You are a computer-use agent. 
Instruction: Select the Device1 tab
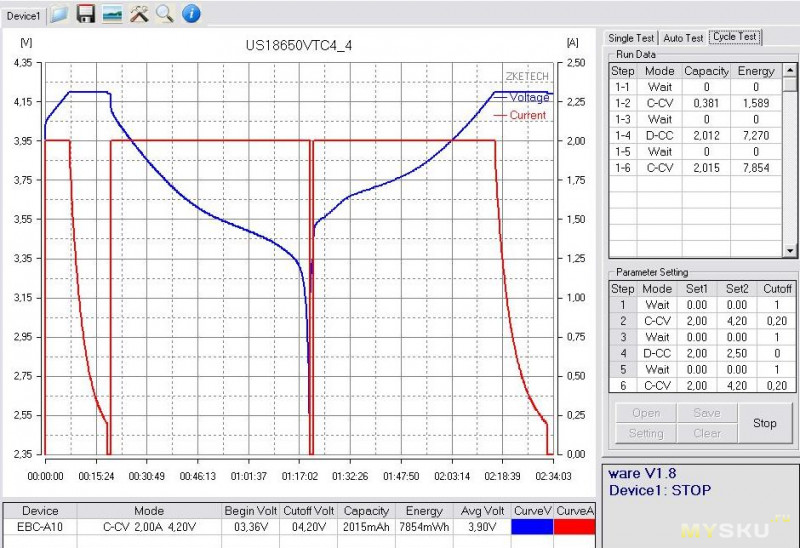click(x=24, y=15)
